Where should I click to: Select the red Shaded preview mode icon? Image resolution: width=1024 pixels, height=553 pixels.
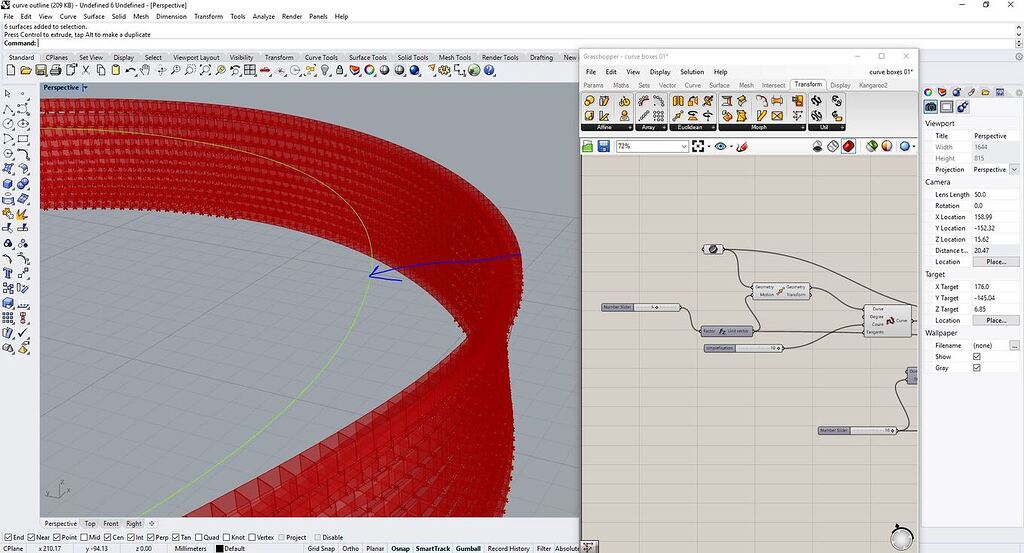click(848, 146)
